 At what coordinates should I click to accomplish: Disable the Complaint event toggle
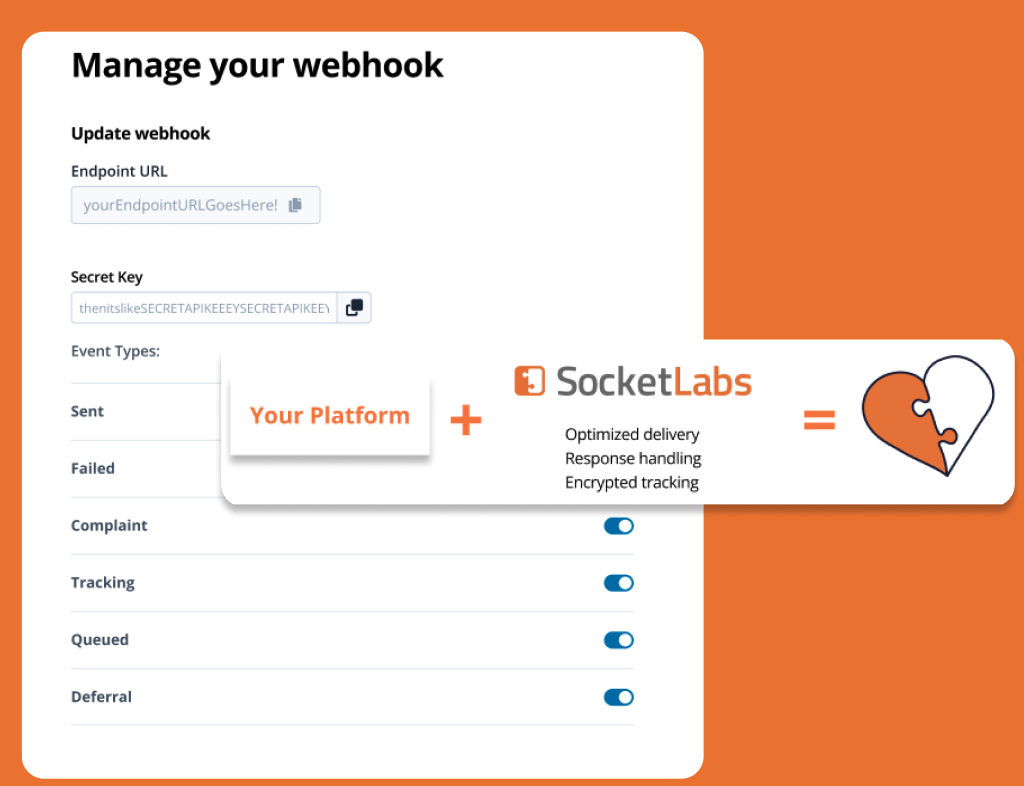tap(618, 526)
